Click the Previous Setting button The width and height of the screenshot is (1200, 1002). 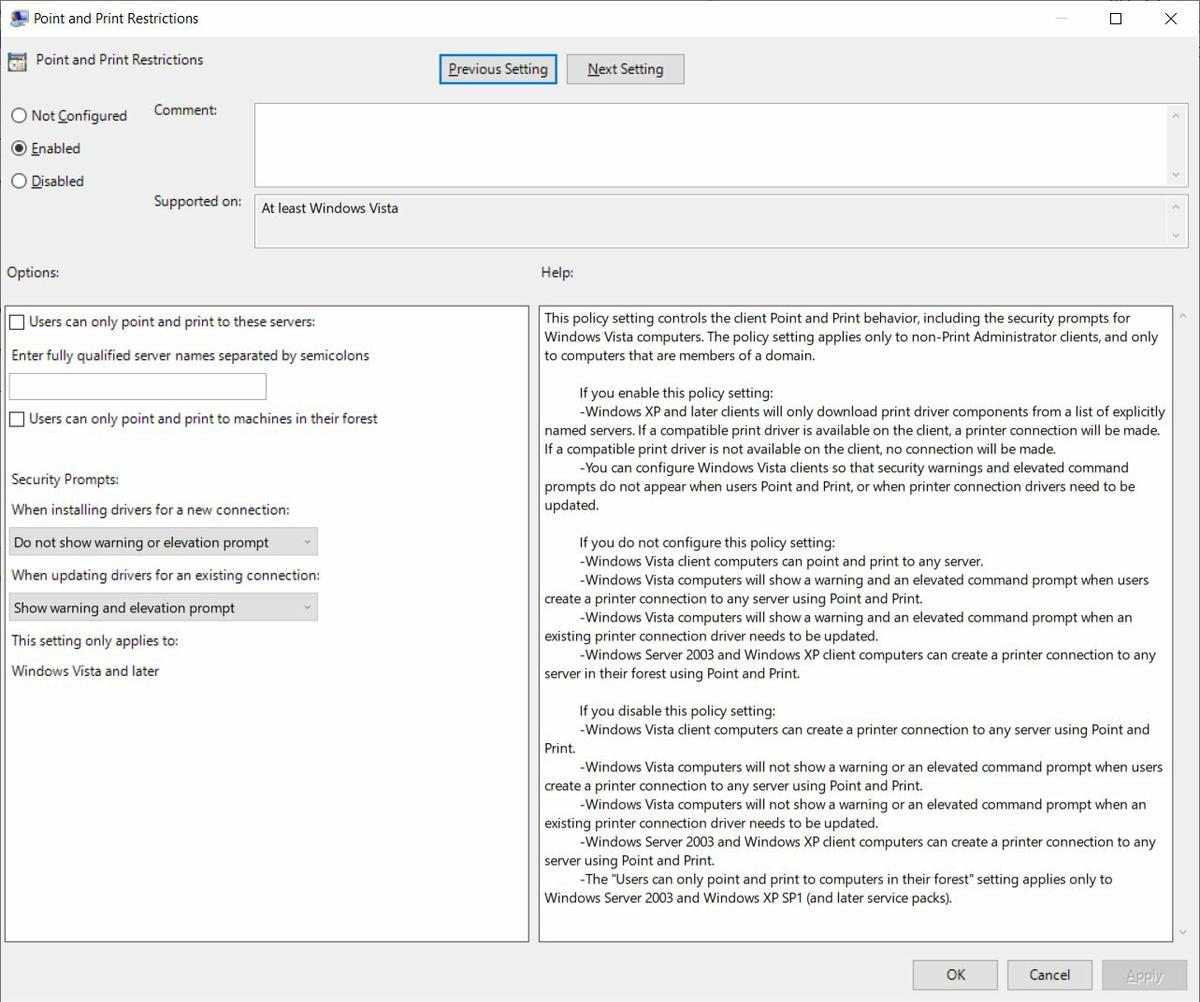pyautogui.click(x=497, y=69)
